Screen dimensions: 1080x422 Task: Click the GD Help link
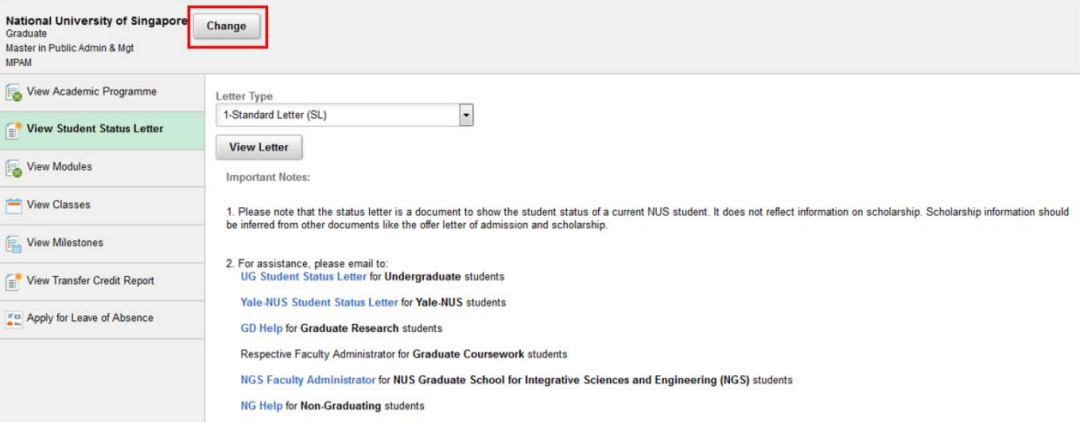coord(261,328)
